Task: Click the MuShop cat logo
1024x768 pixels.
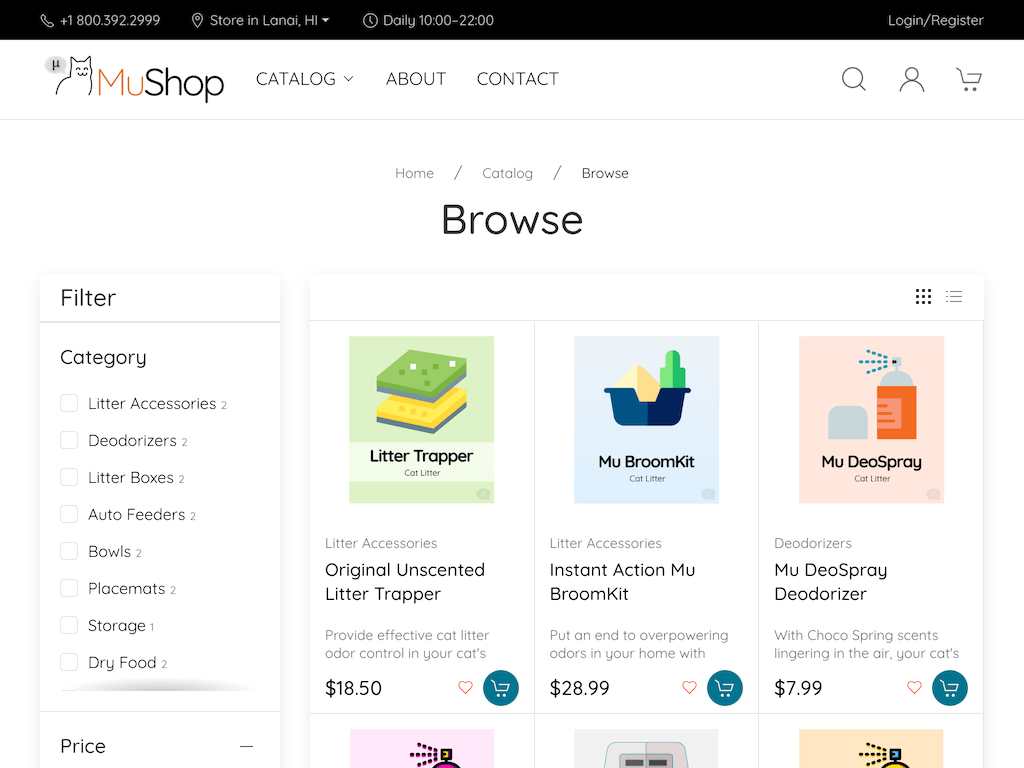Action: pos(135,79)
